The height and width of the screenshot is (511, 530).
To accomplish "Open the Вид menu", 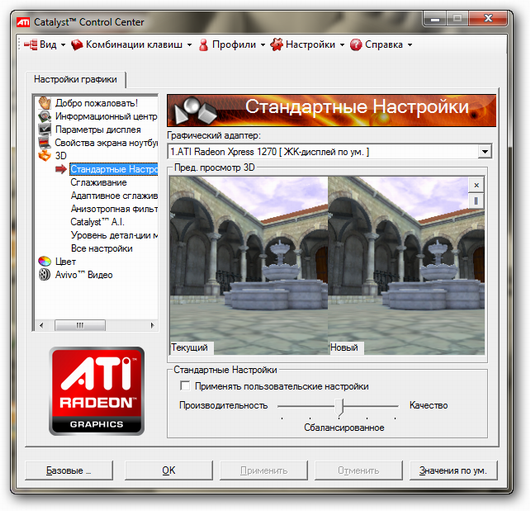I will tap(48, 45).
